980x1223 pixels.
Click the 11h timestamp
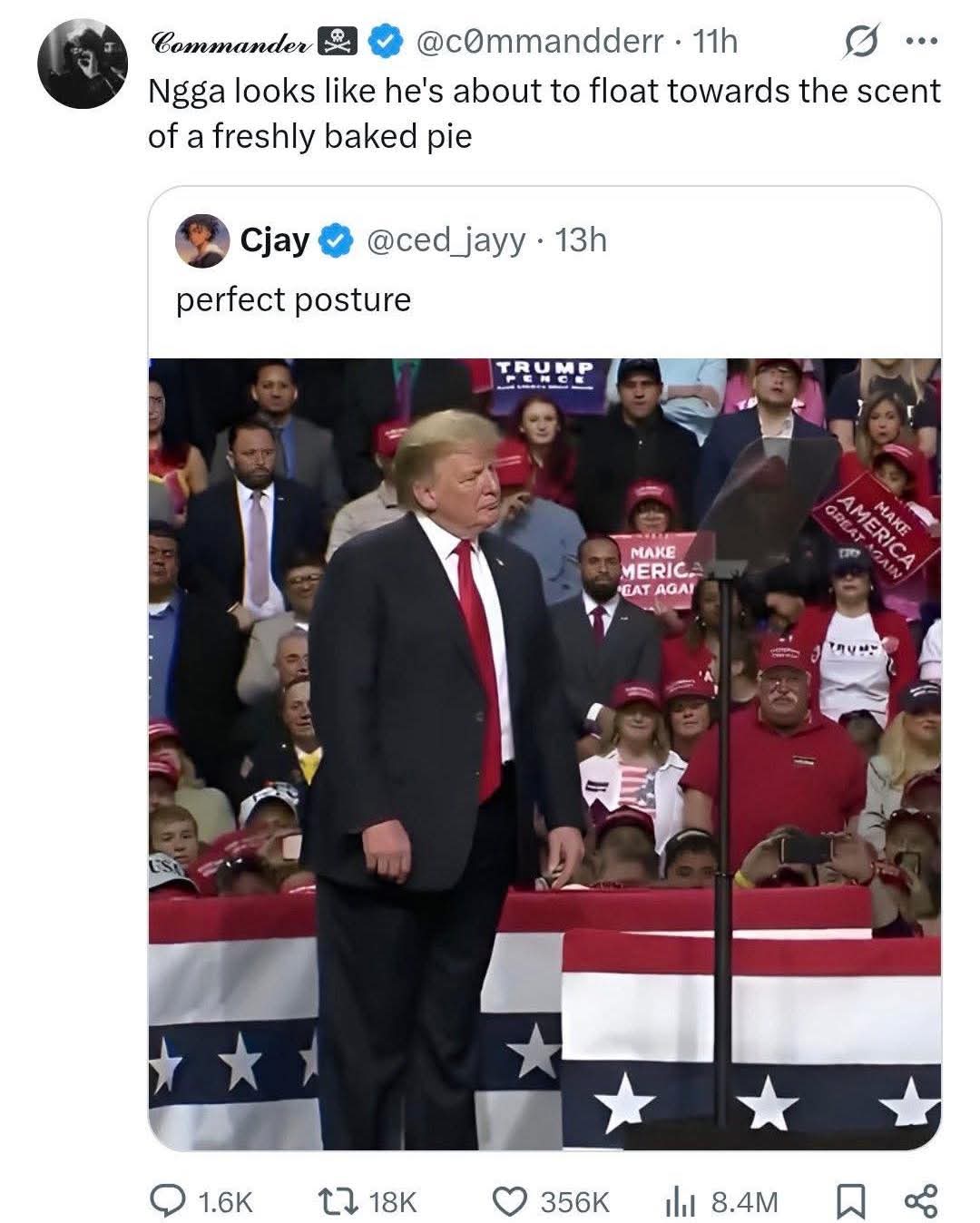715,42
